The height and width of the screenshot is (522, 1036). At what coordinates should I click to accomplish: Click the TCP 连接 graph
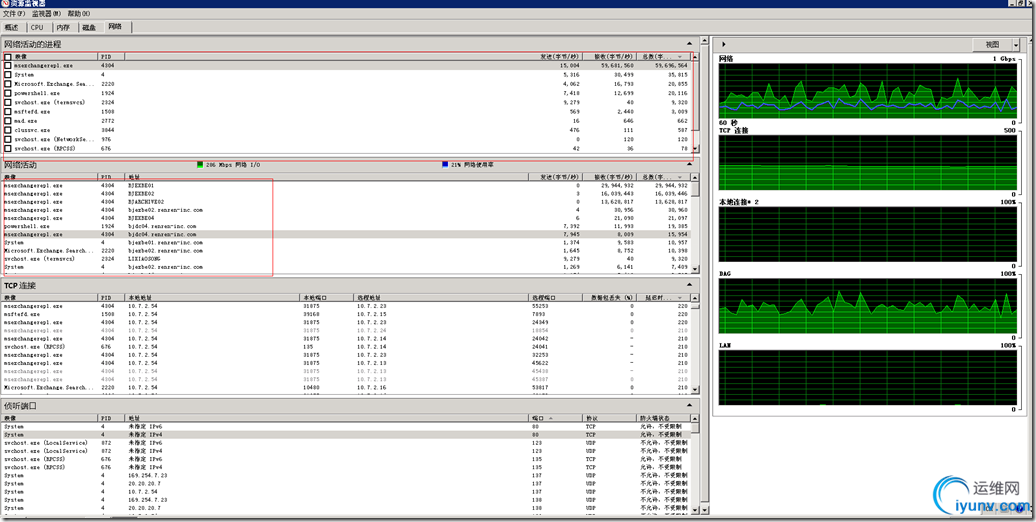pos(868,163)
